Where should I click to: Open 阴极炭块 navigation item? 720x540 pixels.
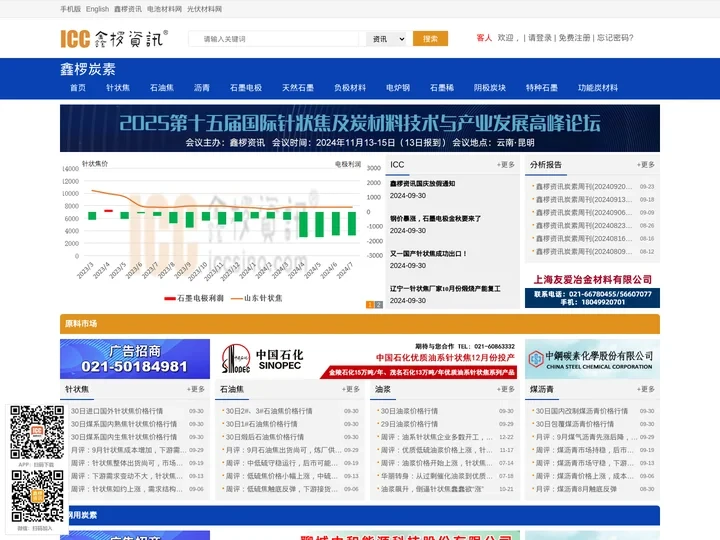pos(489,88)
